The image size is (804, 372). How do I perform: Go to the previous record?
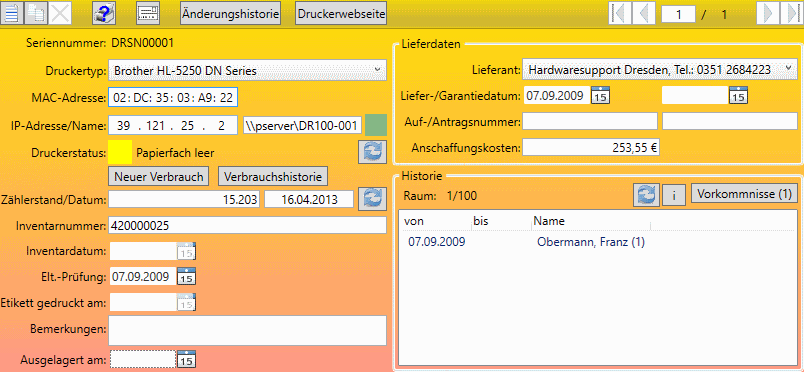pos(644,13)
